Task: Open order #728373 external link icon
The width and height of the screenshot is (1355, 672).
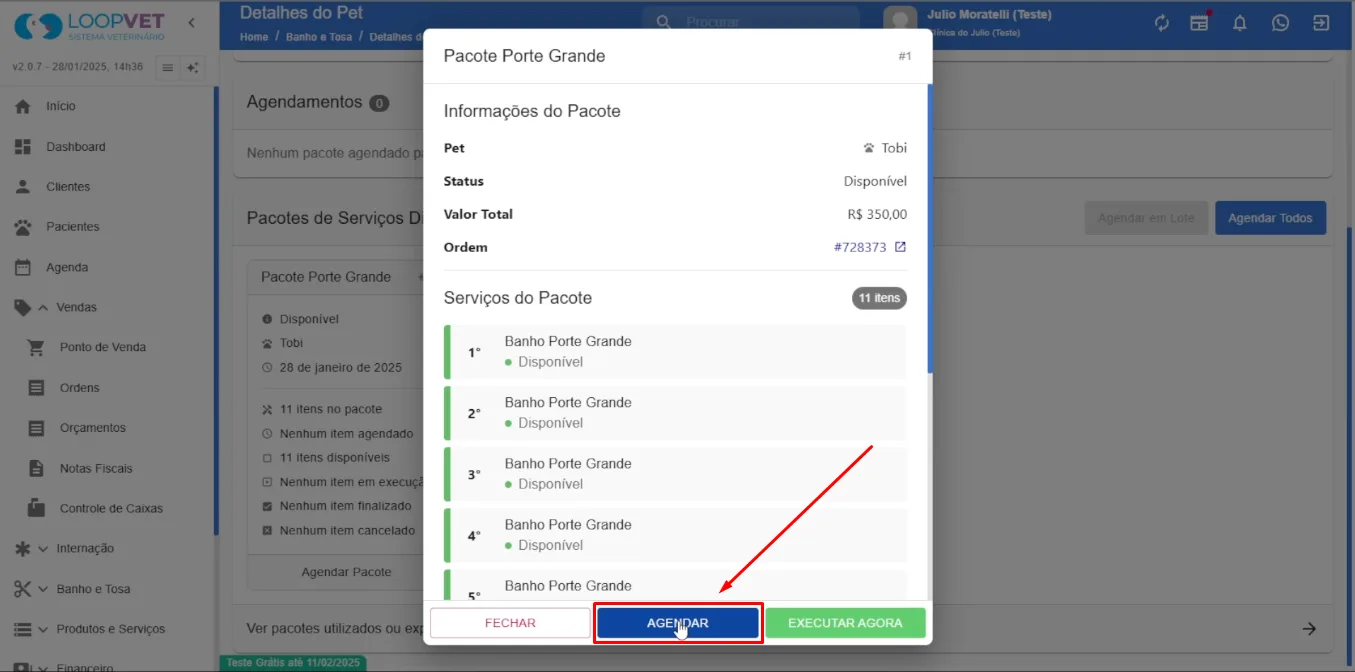Action: point(900,247)
